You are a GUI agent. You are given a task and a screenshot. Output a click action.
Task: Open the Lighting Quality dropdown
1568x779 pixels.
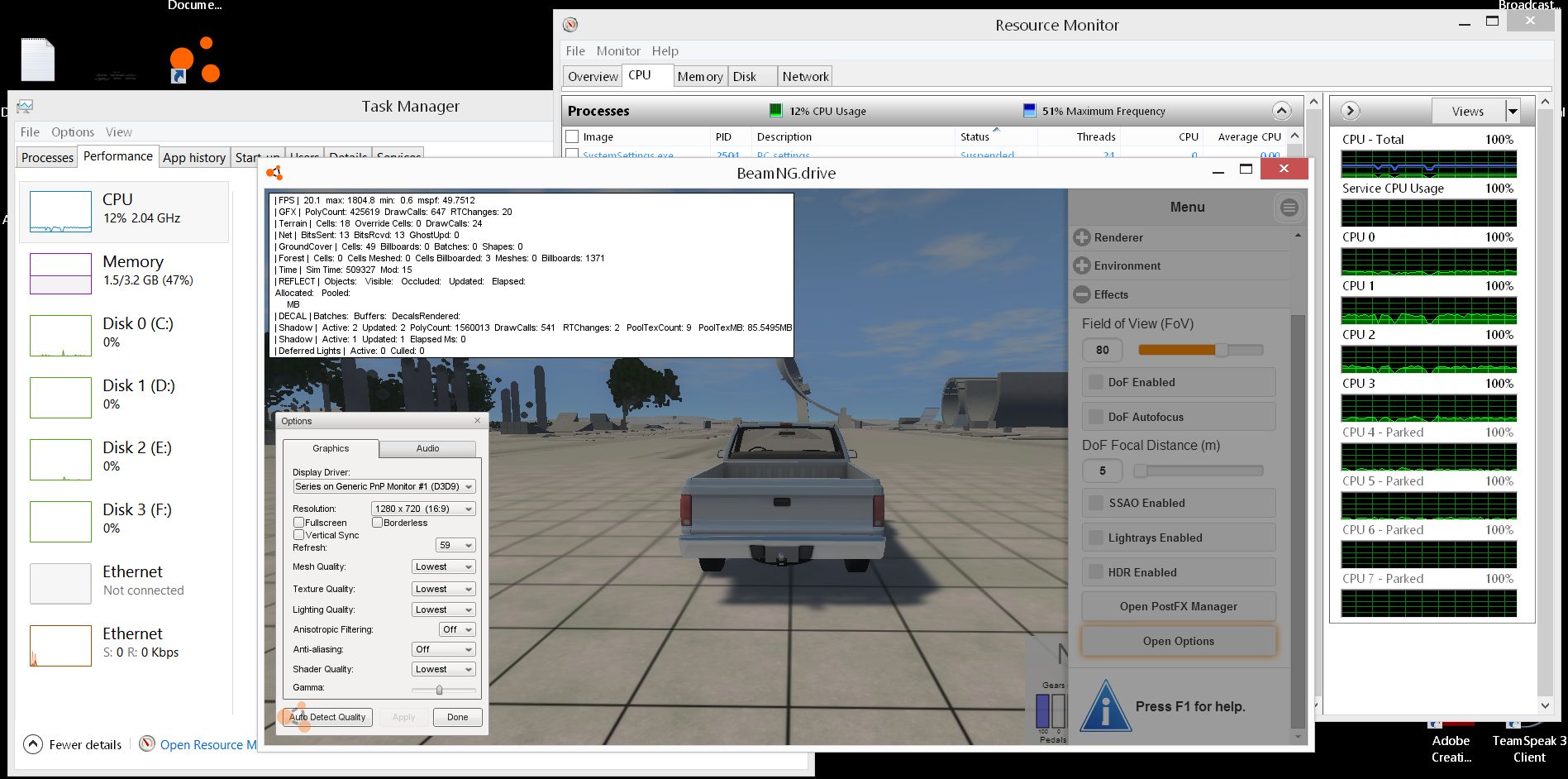(x=444, y=609)
